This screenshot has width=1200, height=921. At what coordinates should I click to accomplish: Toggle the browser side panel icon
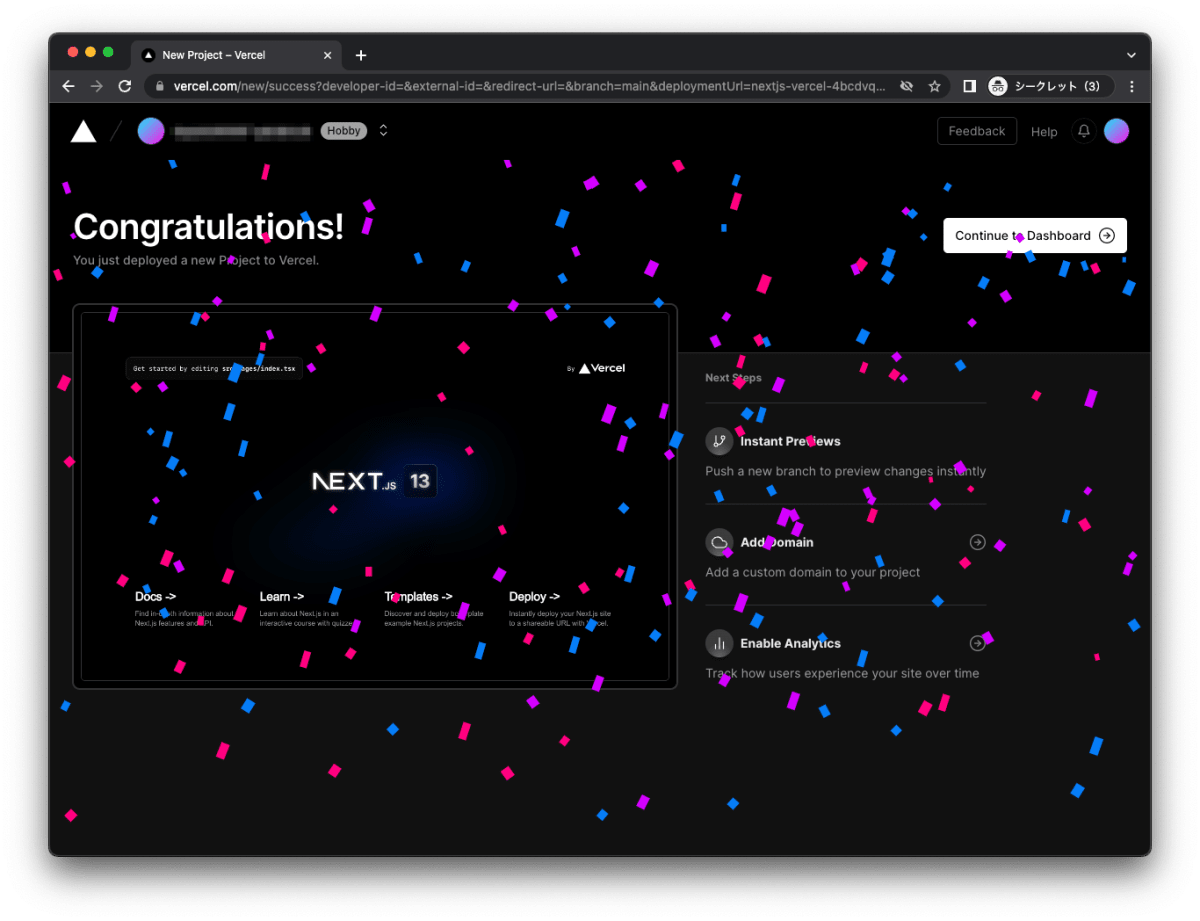click(969, 86)
